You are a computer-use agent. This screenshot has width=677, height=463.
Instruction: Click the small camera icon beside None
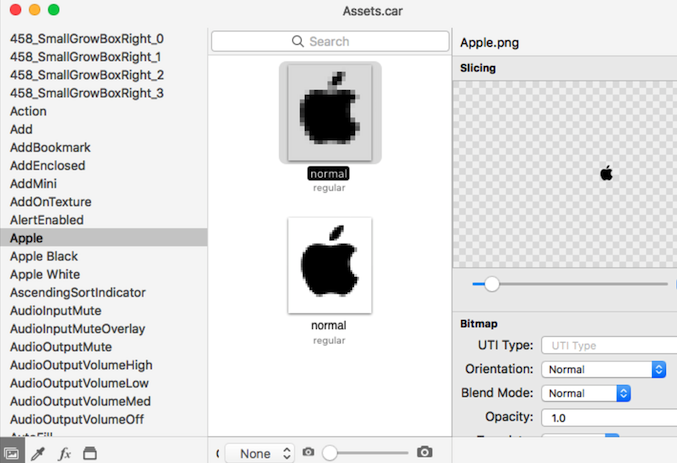308,452
